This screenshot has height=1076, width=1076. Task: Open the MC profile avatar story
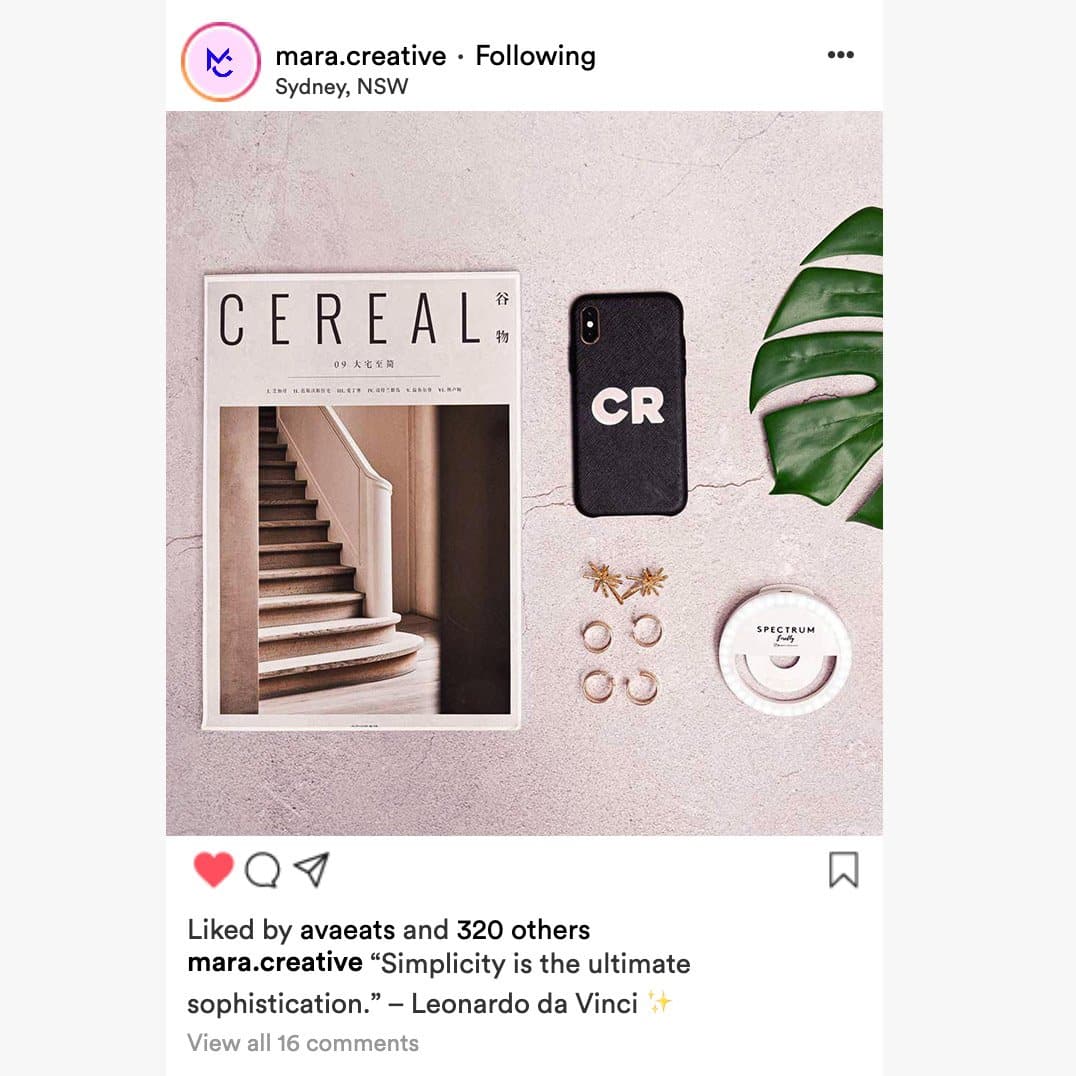coord(220,62)
